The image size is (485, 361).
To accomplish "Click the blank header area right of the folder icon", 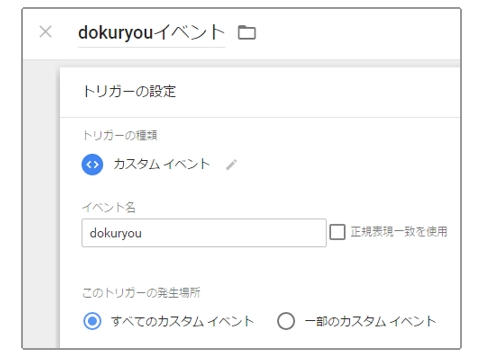I will (358, 33).
